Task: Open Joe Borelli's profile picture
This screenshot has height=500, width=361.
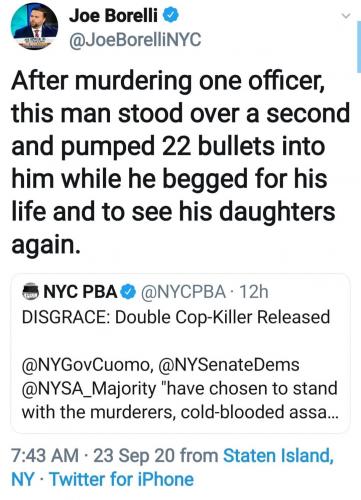Action: point(34,26)
